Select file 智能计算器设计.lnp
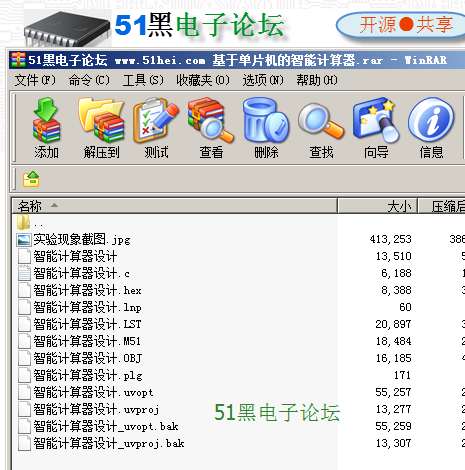Screen dimensions: 465x470 (87, 307)
